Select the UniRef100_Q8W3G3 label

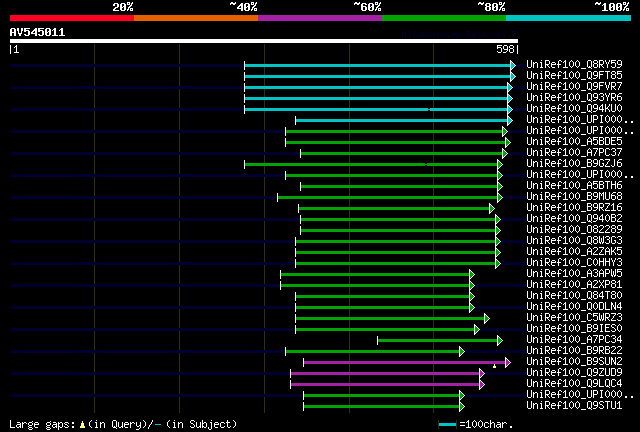pyautogui.click(x=574, y=241)
